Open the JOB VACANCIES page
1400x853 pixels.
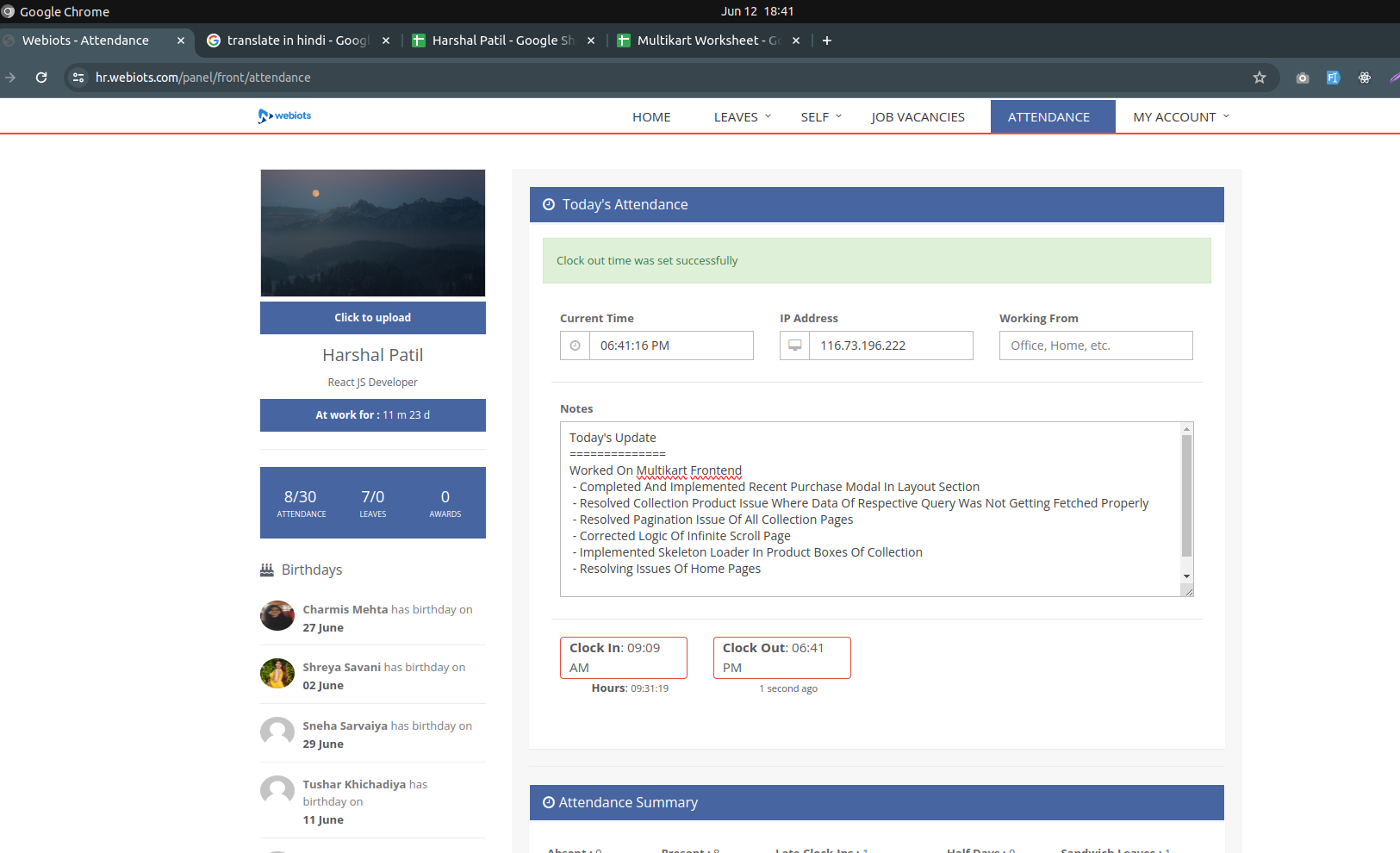[918, 117]
